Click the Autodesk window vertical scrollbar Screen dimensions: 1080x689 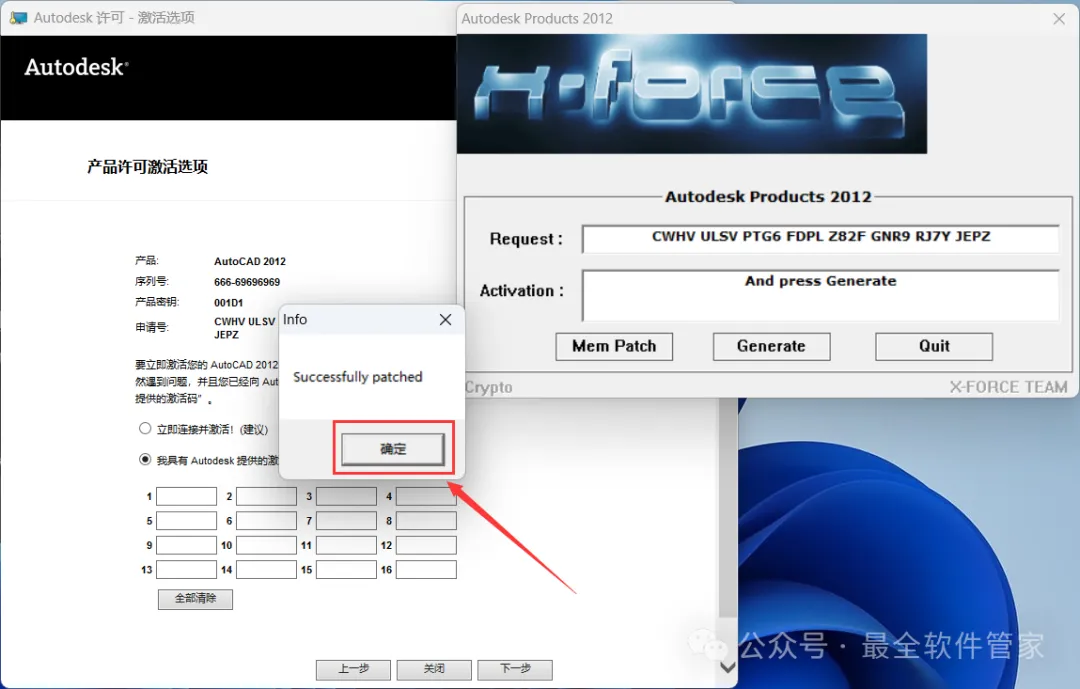tap(727, 508)
